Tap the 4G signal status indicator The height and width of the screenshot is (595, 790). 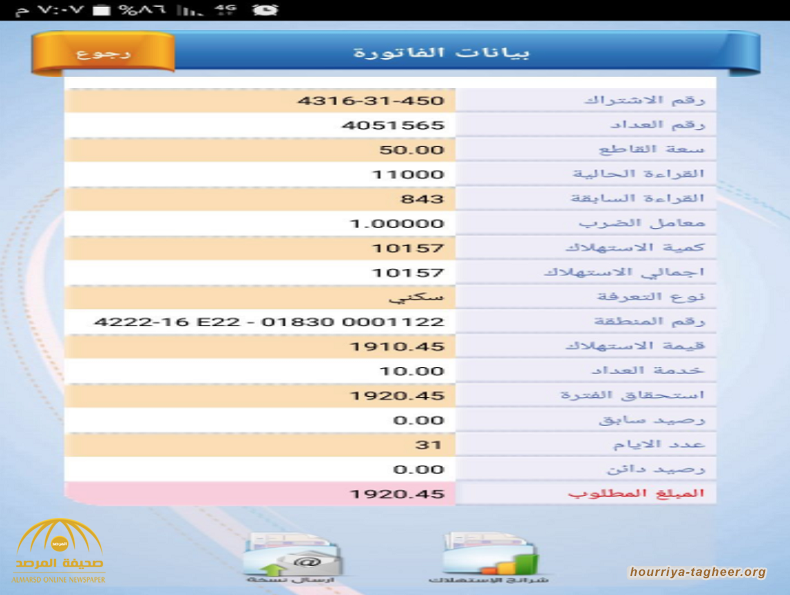click(x=226, y=10)
